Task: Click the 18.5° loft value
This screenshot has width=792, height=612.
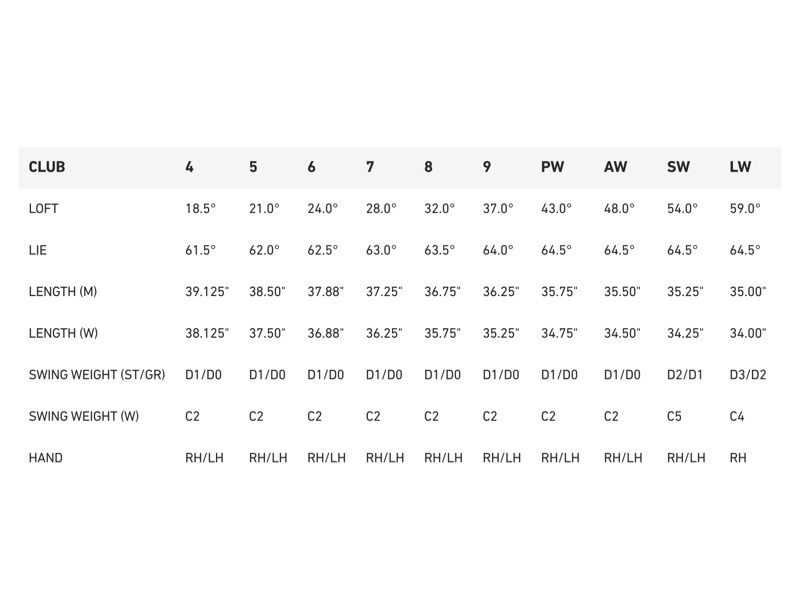Action: pyautogui.click(x=201, y=209)
